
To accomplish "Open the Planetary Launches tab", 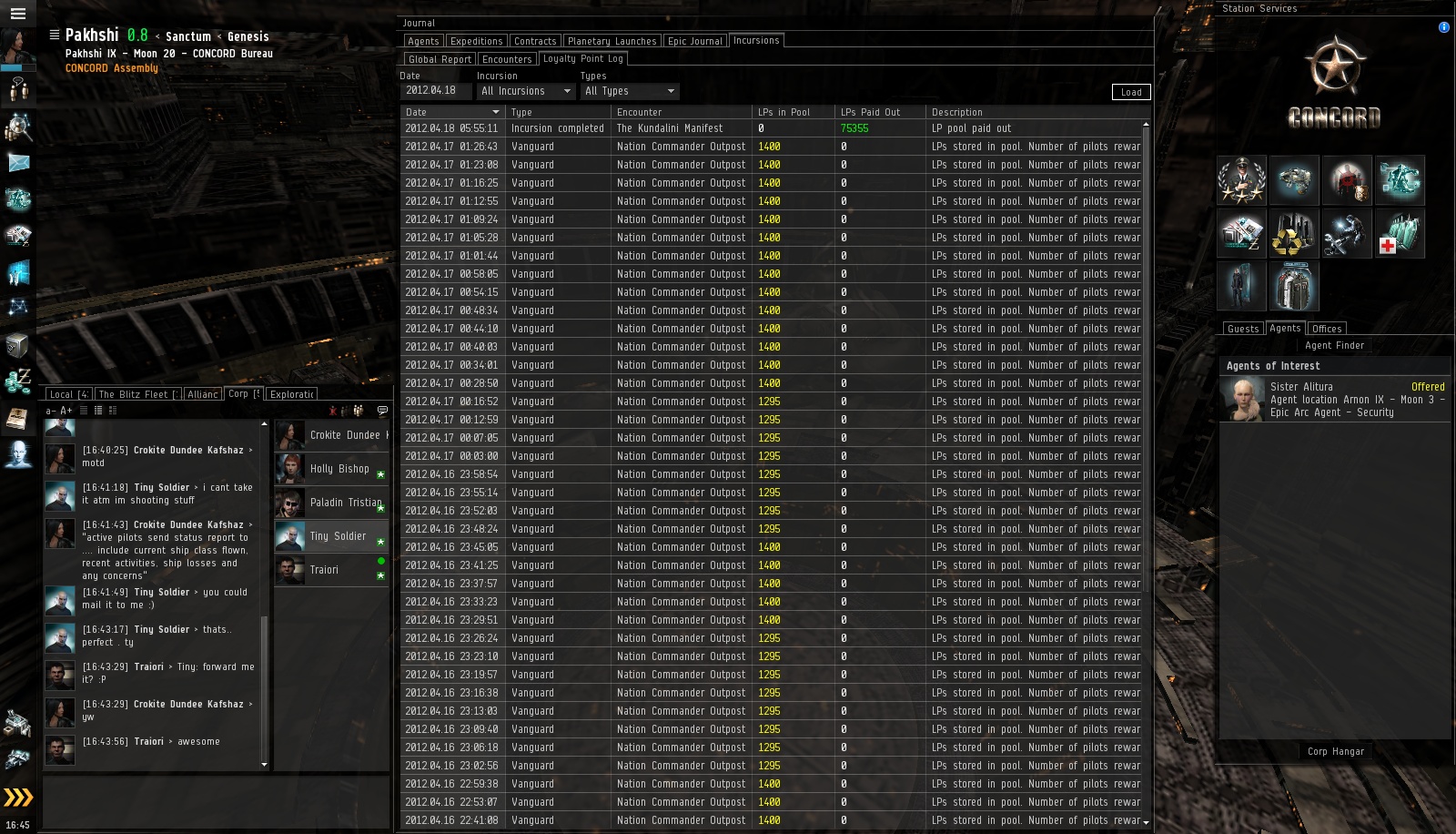I will tap(612, 41).
